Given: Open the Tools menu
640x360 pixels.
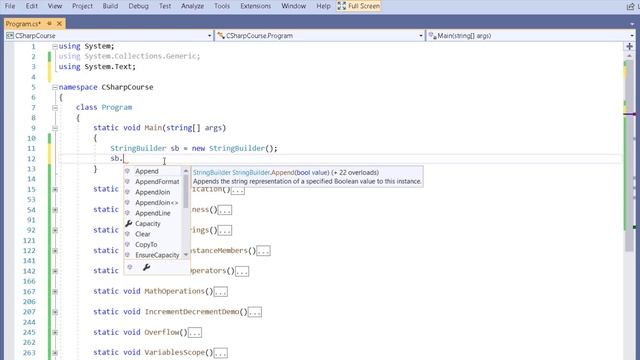Looking at the screenshot, I should 222,6.
